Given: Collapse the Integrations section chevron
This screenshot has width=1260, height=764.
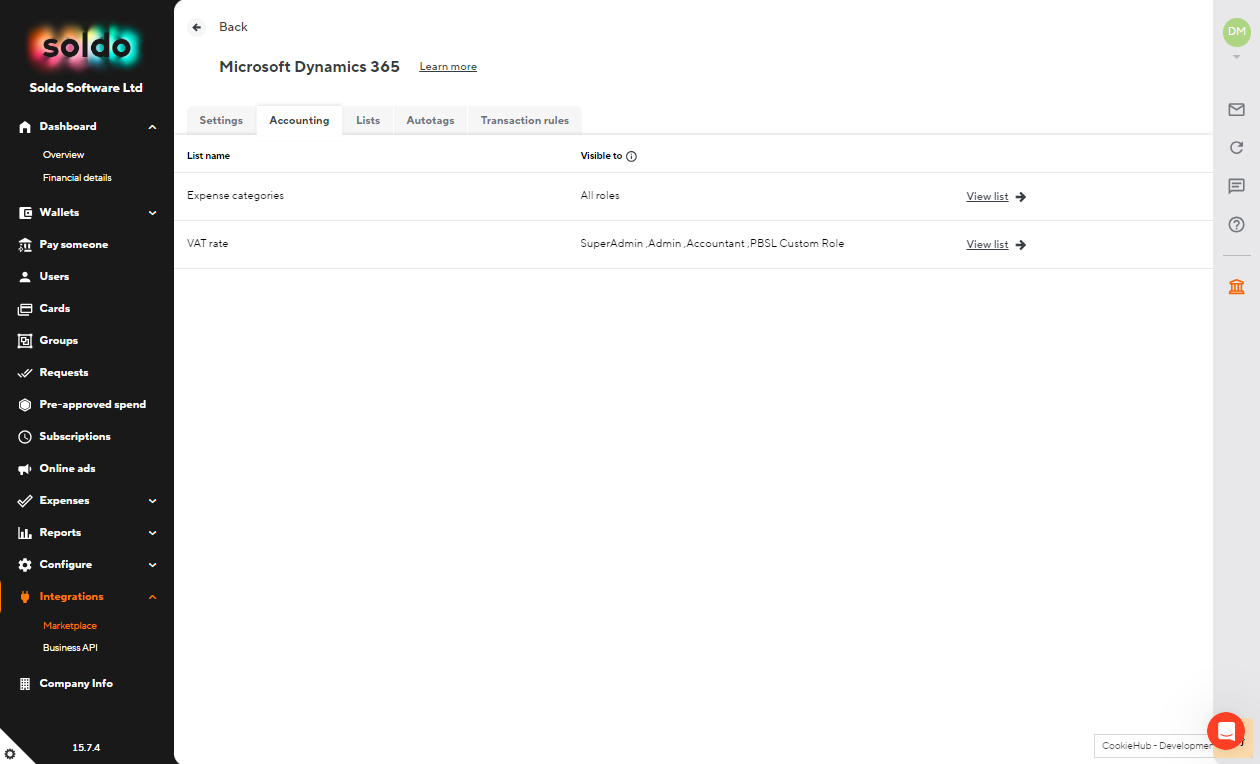Looking at the screenshot, I should click(x=152, y=597).
